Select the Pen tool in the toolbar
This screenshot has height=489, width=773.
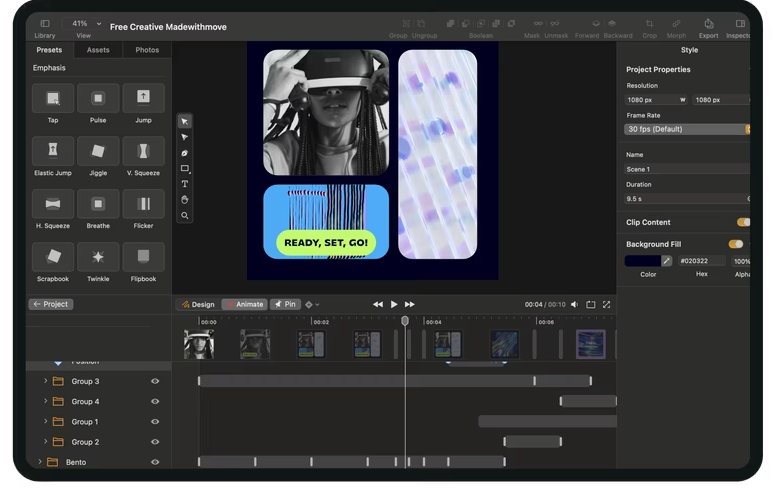point(185,153)
